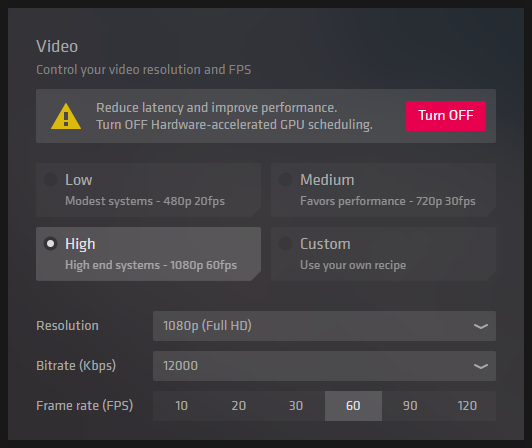Open the Resolution dropdown
The height and width of the screenshot is (448, 532).
324,326
